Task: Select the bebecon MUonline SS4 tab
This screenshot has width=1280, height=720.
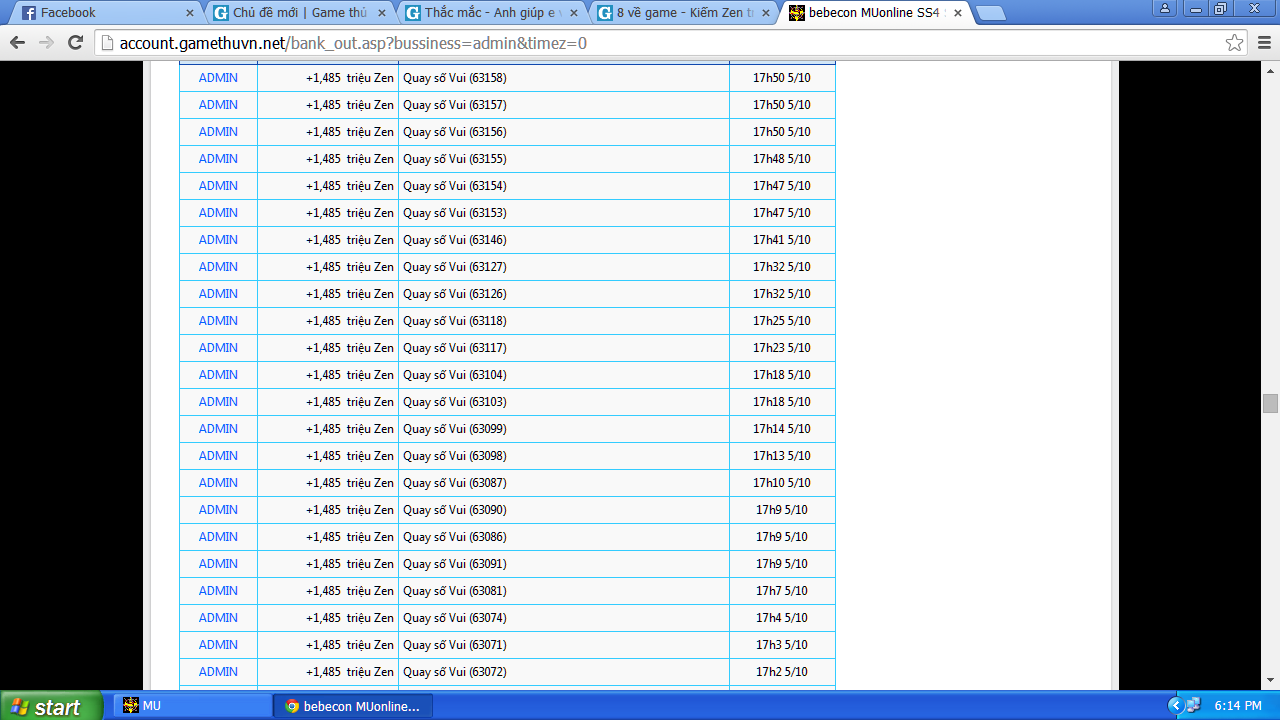Action: [x=876, y=13]
